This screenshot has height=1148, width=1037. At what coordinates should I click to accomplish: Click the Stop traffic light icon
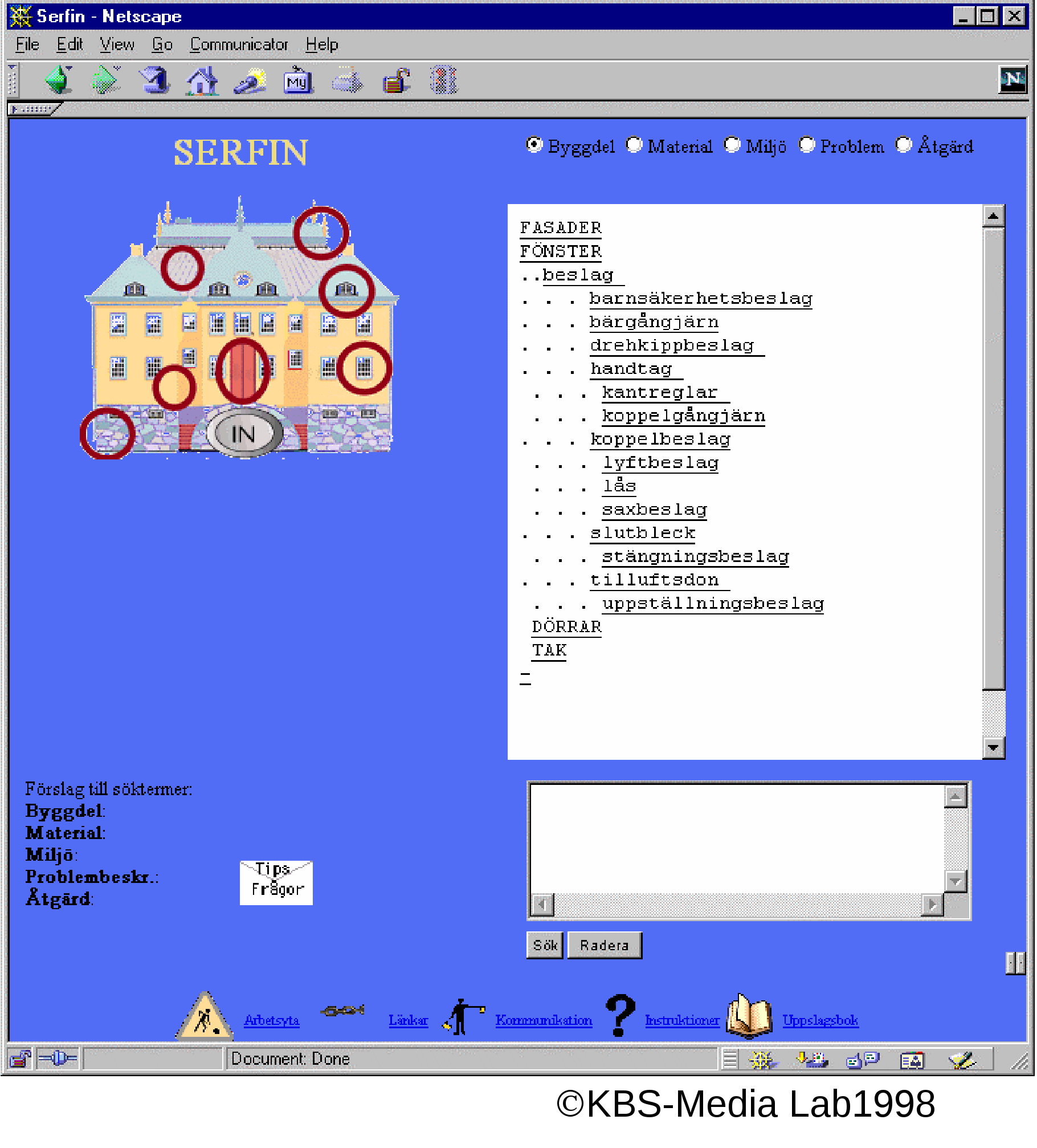(x=443, y=80)
